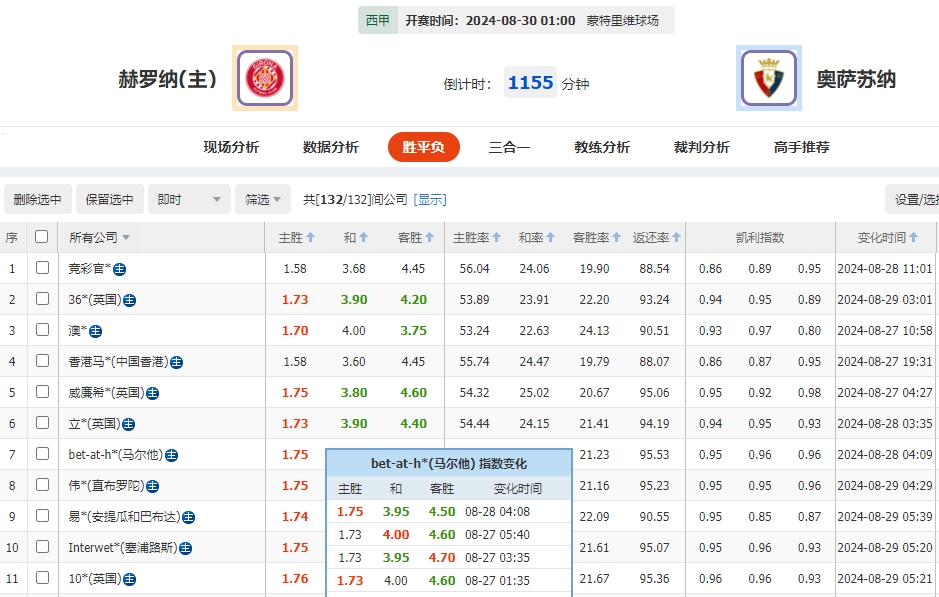Switch to the 数据分析 tab
Screen dimensions: 939x597
point(328,146)
